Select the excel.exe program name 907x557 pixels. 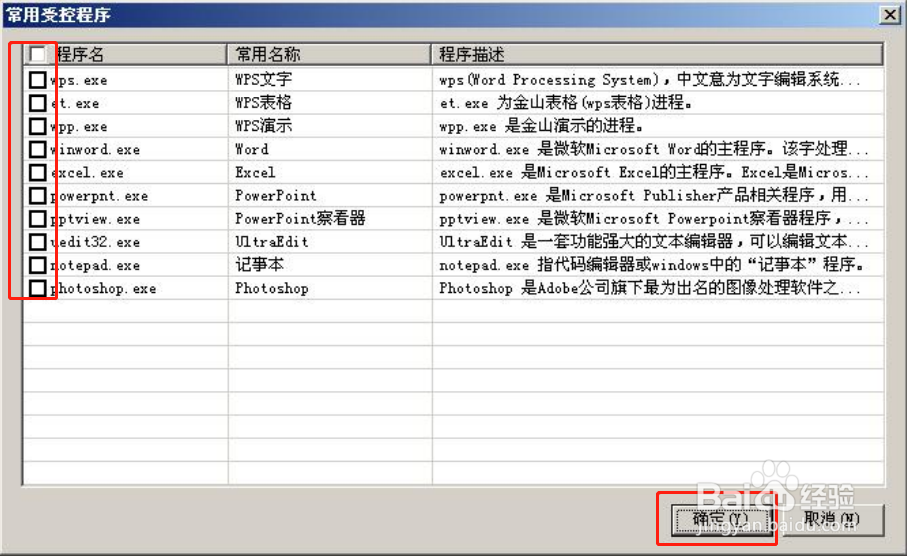pos(87,172)
